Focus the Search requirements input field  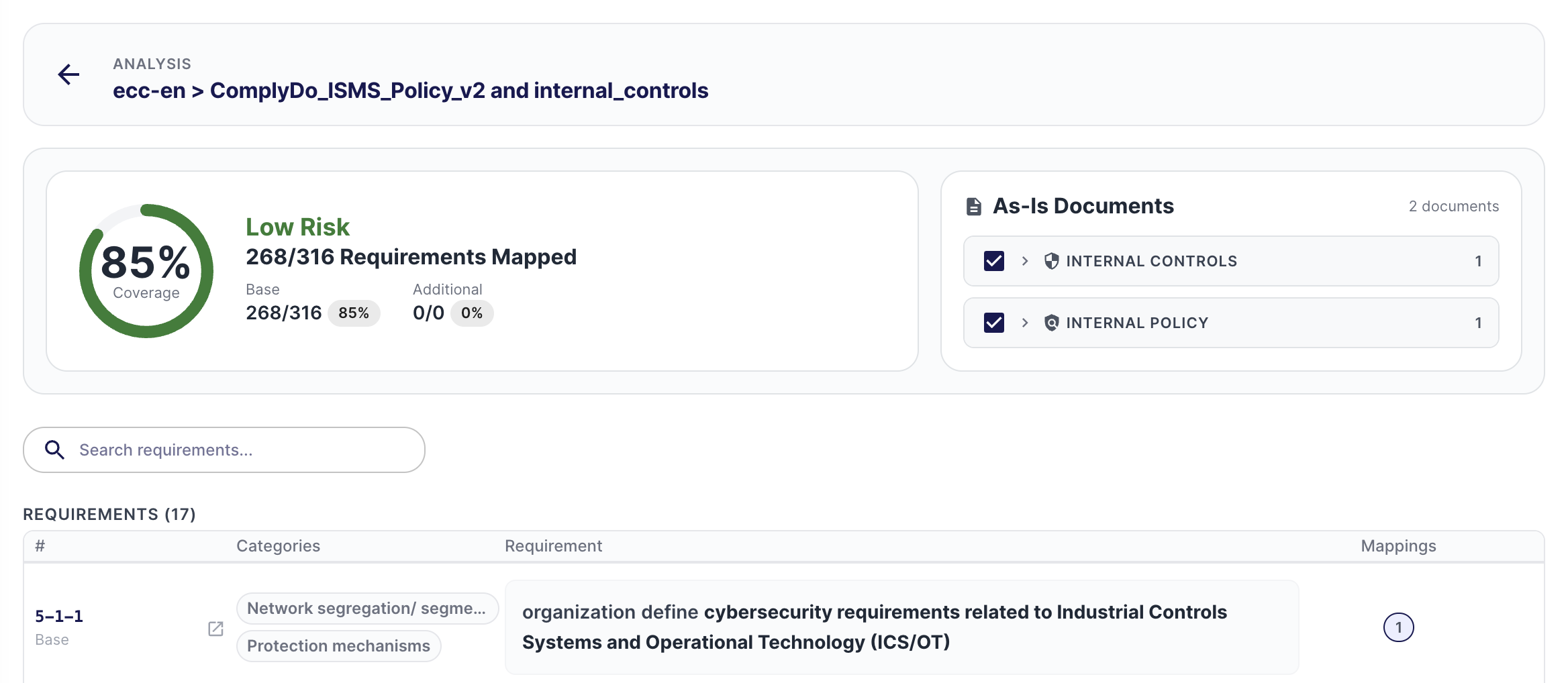click(242, 450)
